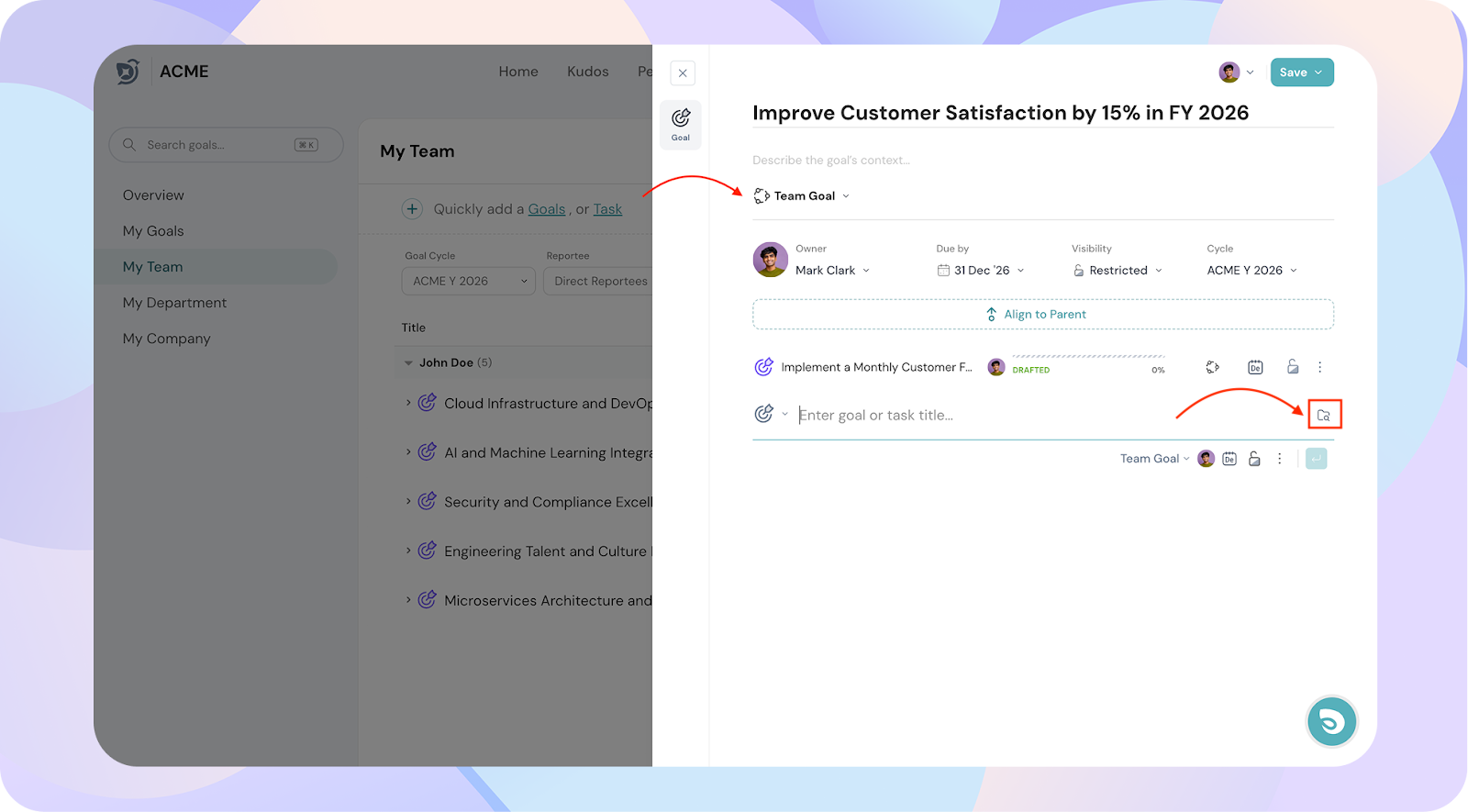The width and height of the screenshot is (1468, 812).
Task: Click owner avatar in new goal options bar
Action: [x=1206, y=459]
